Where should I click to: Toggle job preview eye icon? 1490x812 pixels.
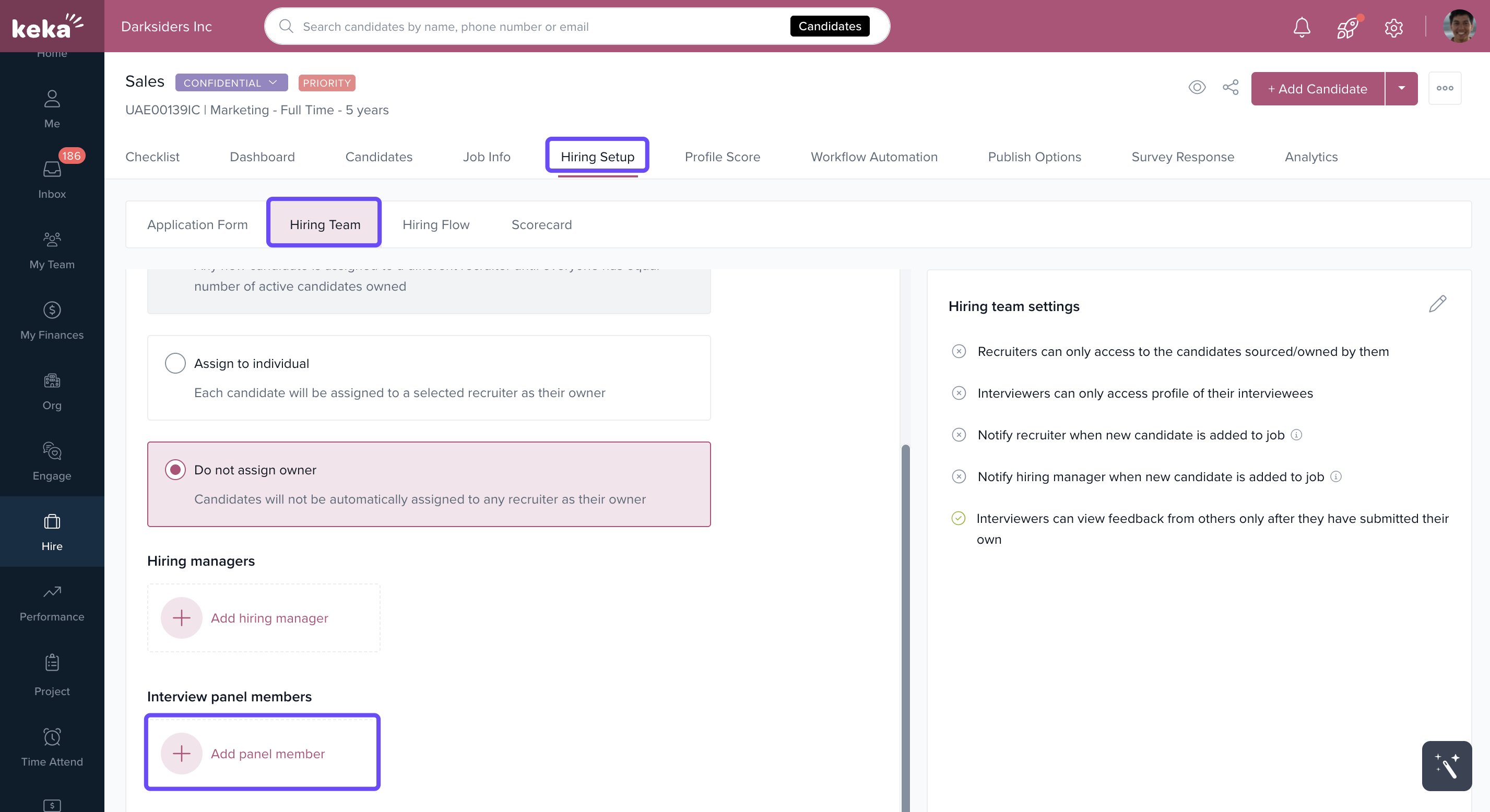[1197, 88]
